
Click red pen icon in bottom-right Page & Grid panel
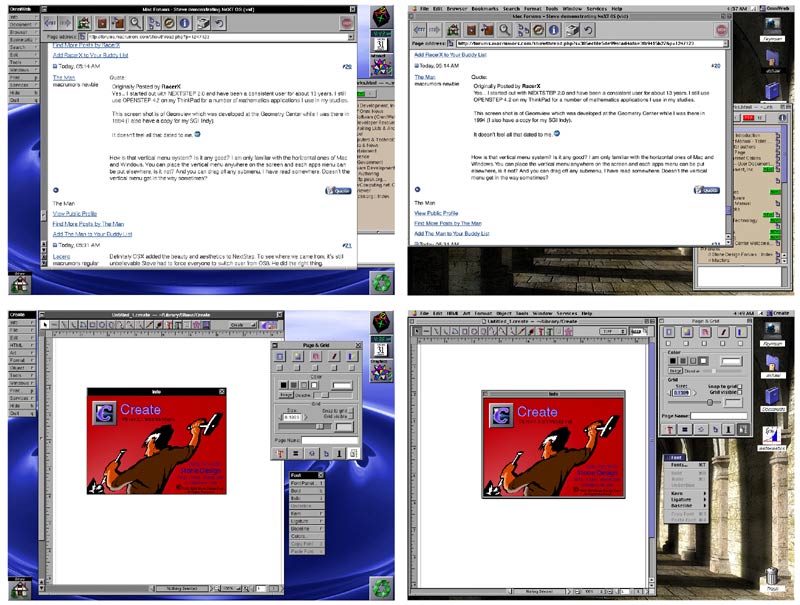723,332
